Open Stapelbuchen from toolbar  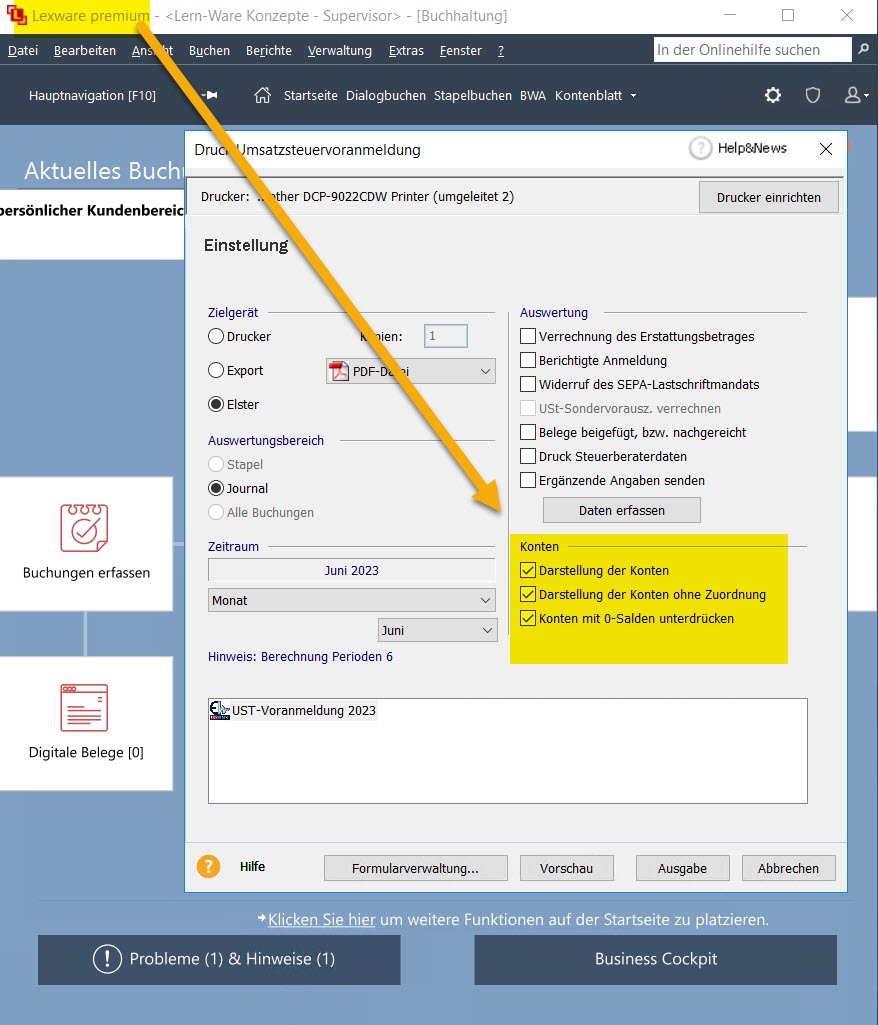[473, 95]
